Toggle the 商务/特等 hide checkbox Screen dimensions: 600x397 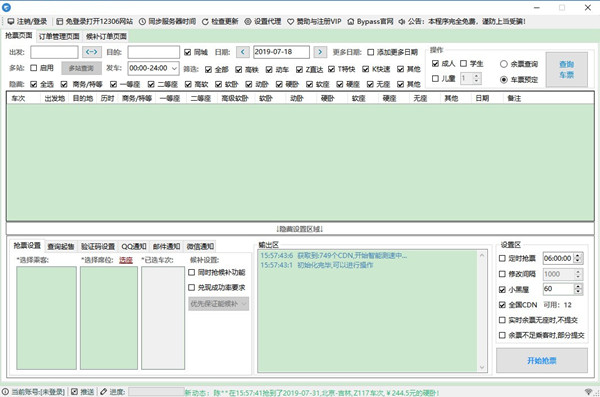(x=64, y=84)
